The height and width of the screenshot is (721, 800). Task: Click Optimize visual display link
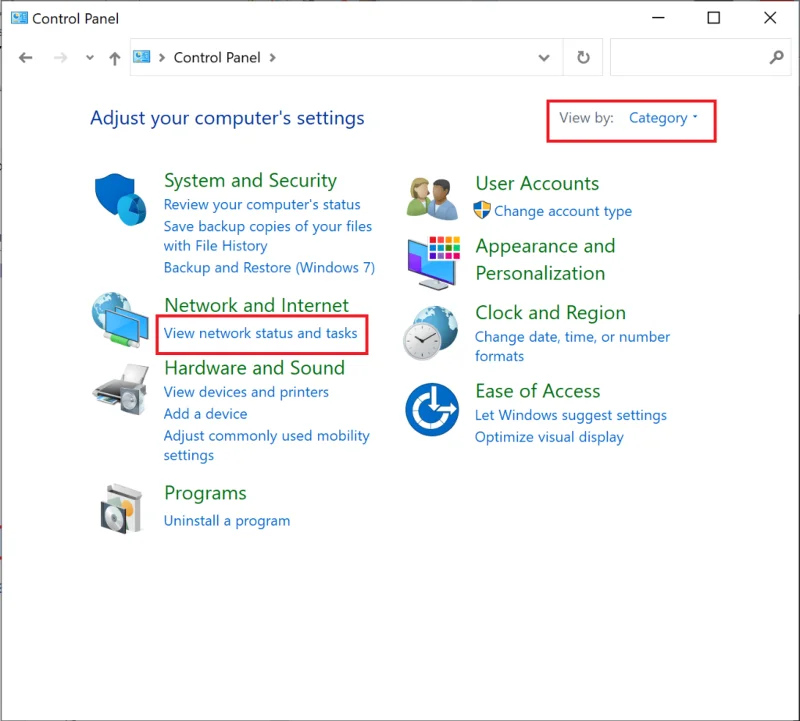click(x=549, y=437)
